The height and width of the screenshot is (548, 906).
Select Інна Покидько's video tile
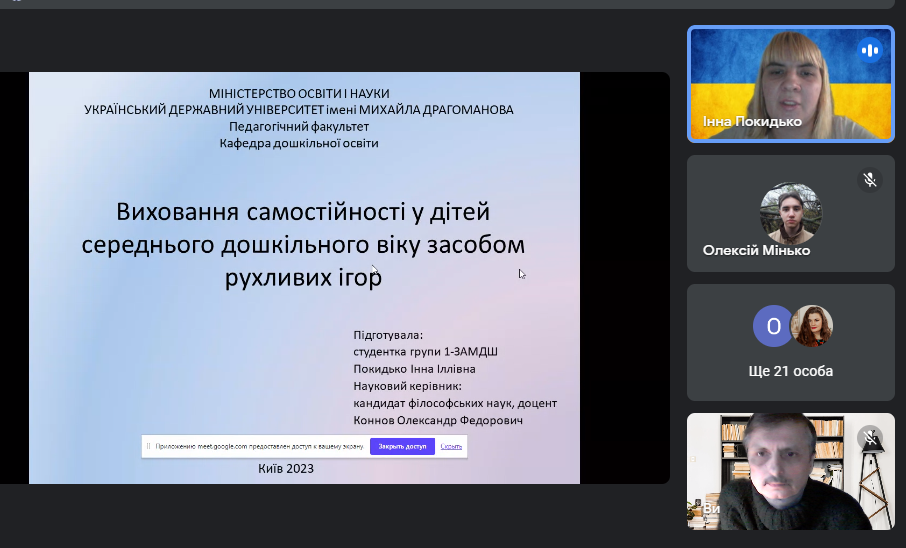coord(790,84)
